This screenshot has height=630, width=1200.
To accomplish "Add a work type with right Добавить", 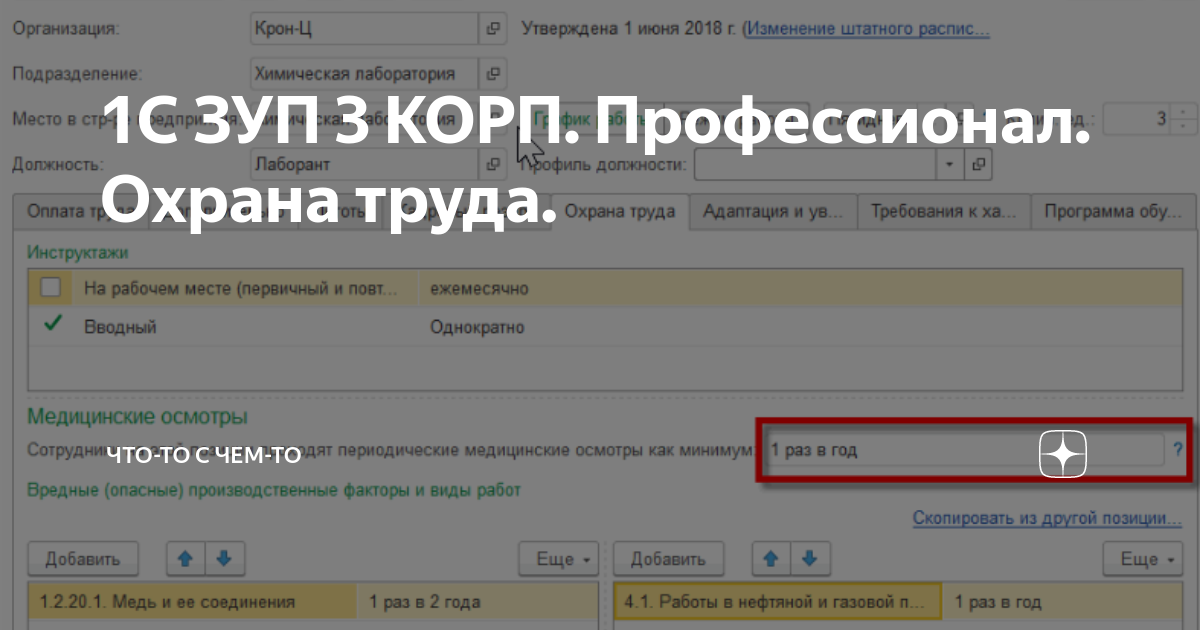I will 668,559.
